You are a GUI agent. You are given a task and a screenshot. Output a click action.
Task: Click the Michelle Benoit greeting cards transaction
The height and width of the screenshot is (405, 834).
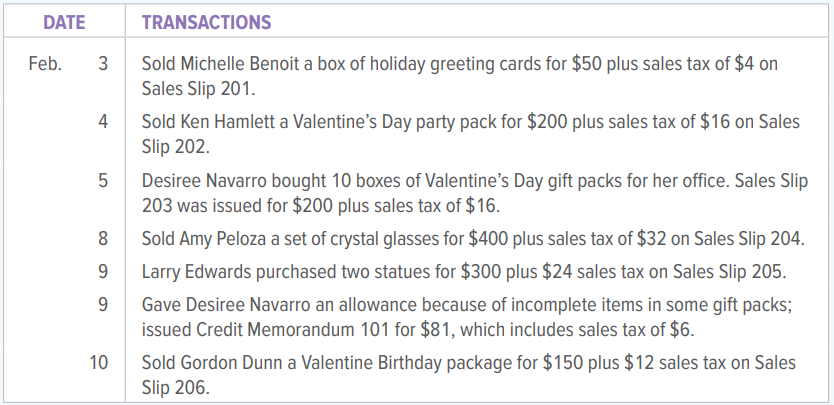(460, 76)
